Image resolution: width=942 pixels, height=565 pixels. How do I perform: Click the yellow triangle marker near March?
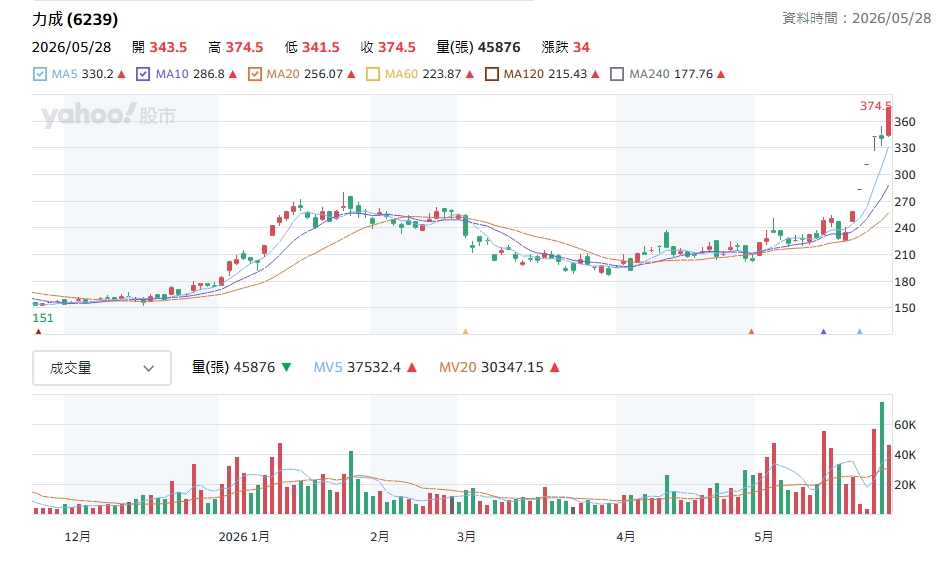click(x=465, y=331)
